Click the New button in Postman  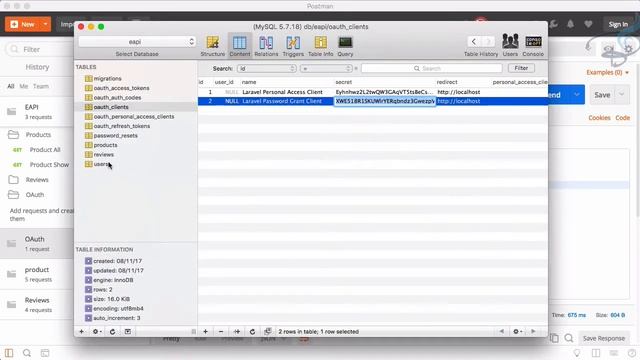click(22, 24)
